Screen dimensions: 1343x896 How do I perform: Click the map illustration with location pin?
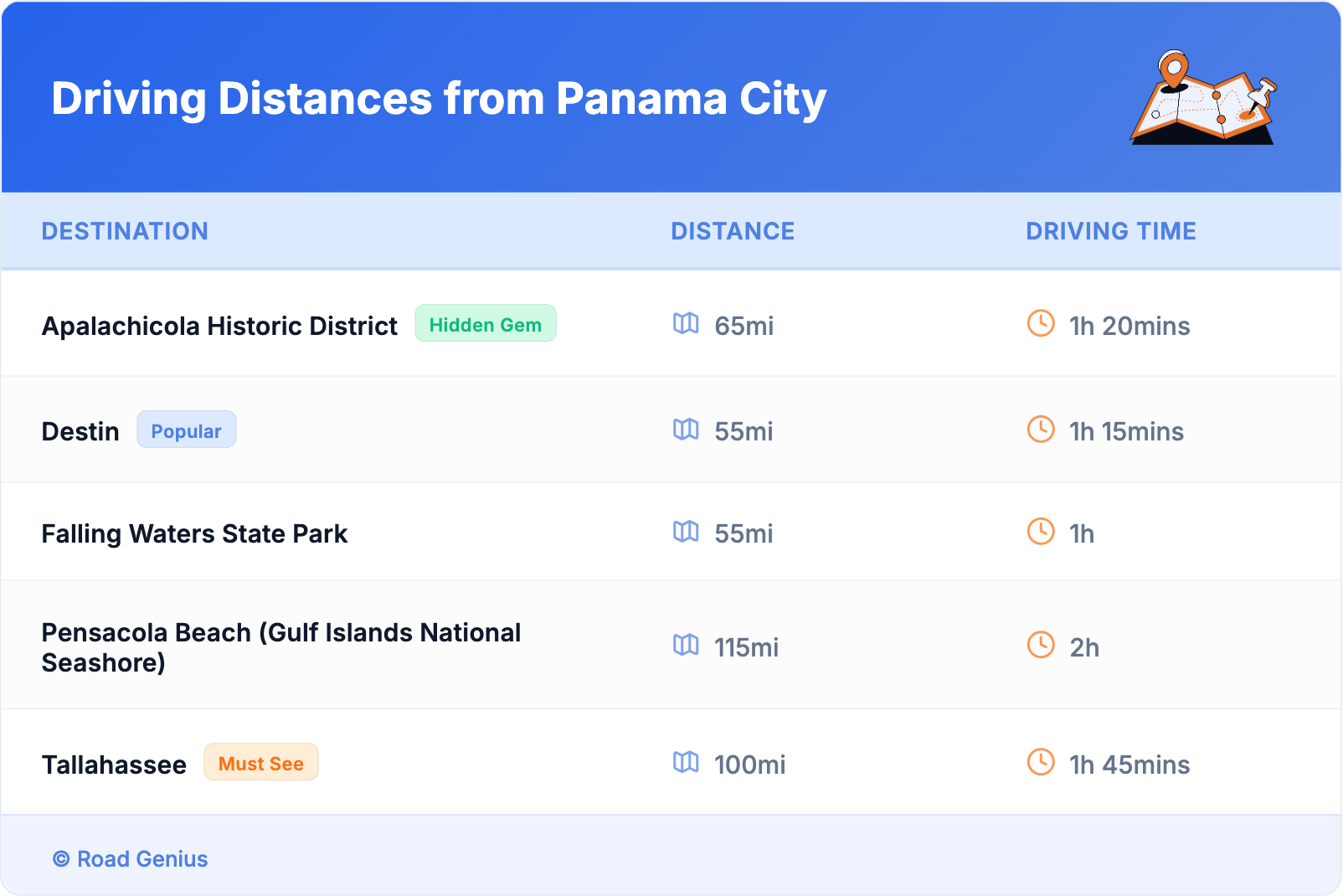(1204, 98)
